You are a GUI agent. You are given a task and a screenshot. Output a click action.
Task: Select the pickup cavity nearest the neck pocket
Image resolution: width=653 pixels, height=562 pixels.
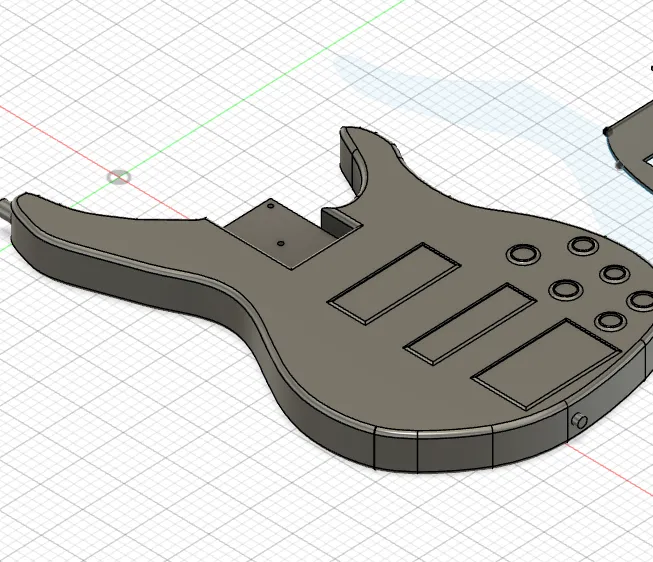click(394, 284)
